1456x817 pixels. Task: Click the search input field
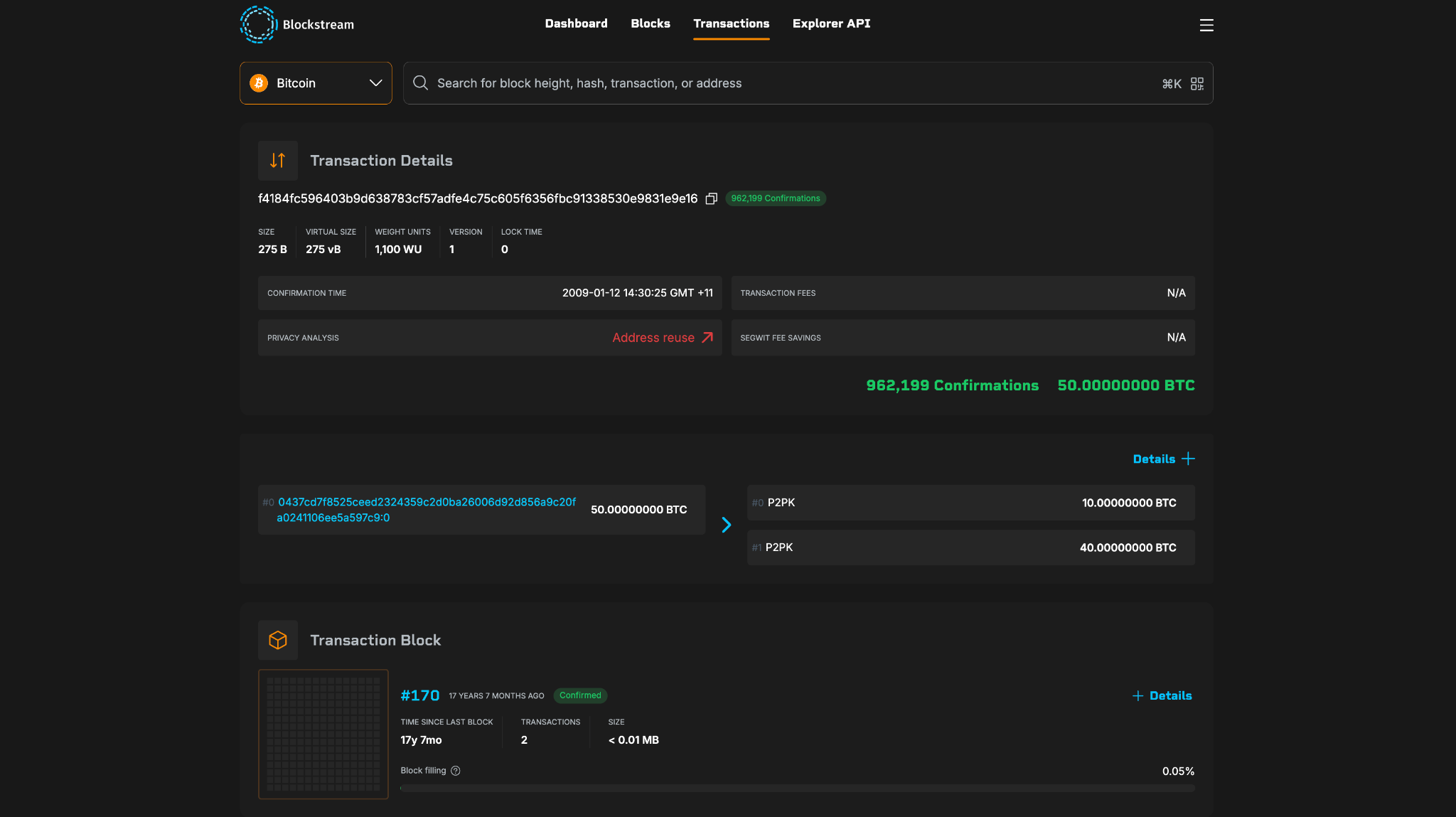click(808, 83)
